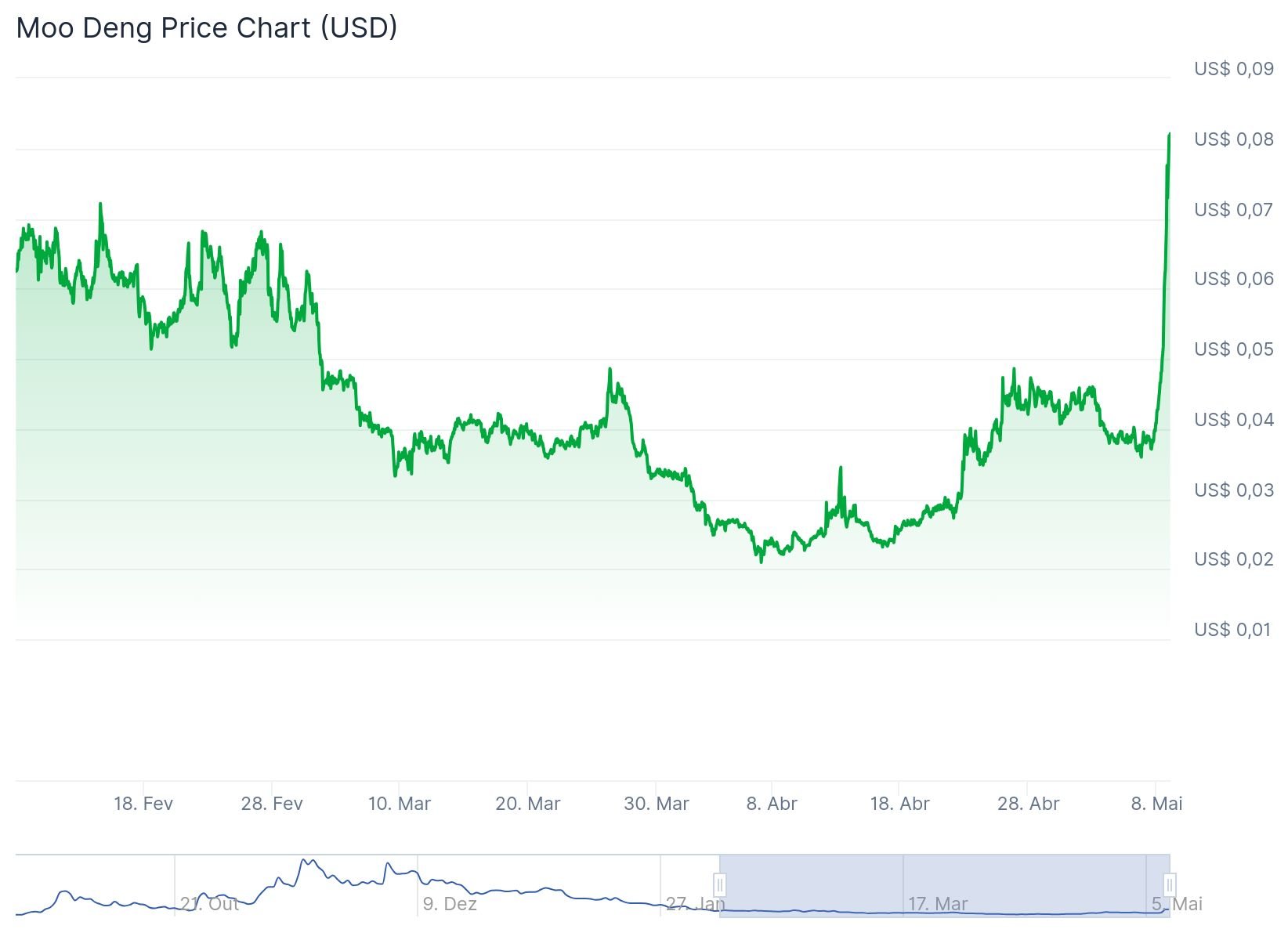Viewport: 1288px width, 940px height.
Task: Click the Moo Deng Price Chart title
Action: (x=207, y=28)
